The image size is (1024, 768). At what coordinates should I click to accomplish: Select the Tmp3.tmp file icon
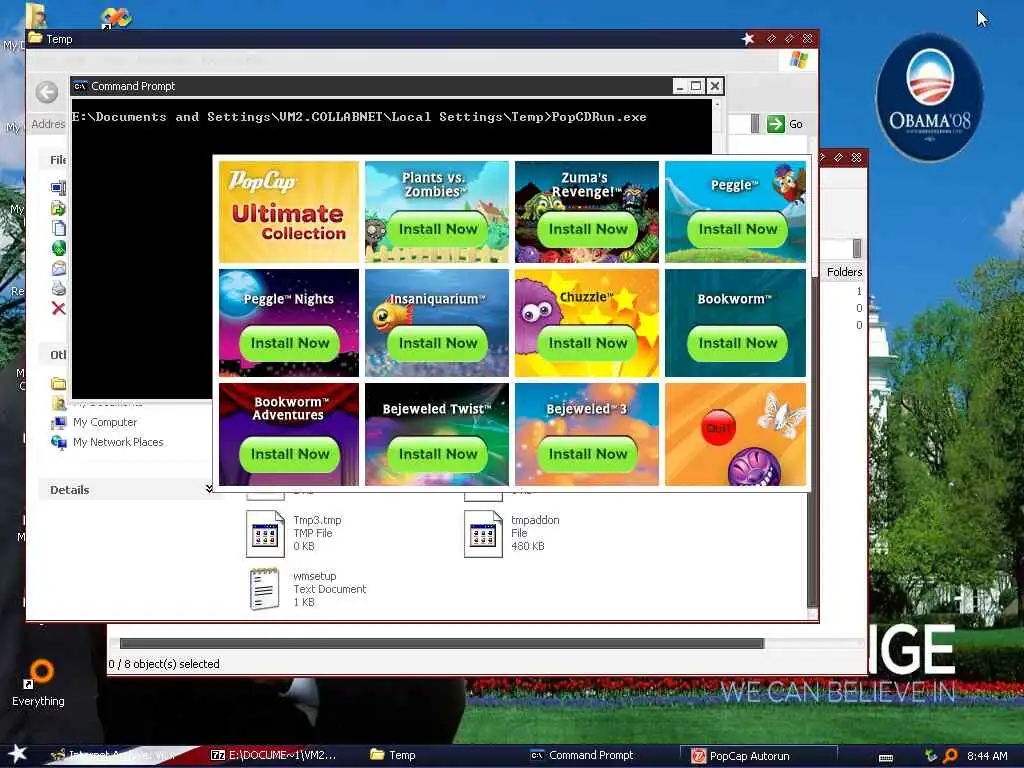click(x=265, y=534)
